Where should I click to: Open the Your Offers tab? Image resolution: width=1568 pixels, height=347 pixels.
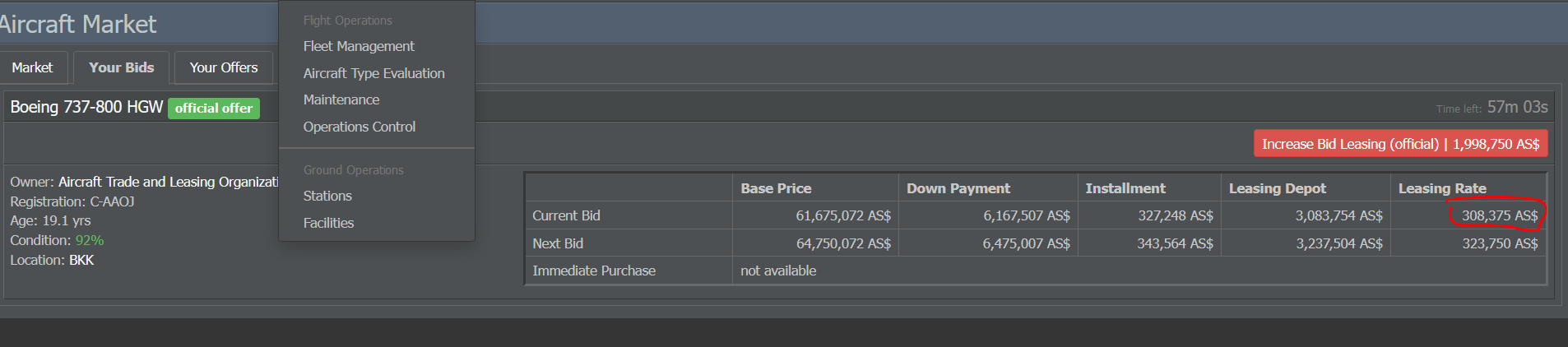click(224, 67)
